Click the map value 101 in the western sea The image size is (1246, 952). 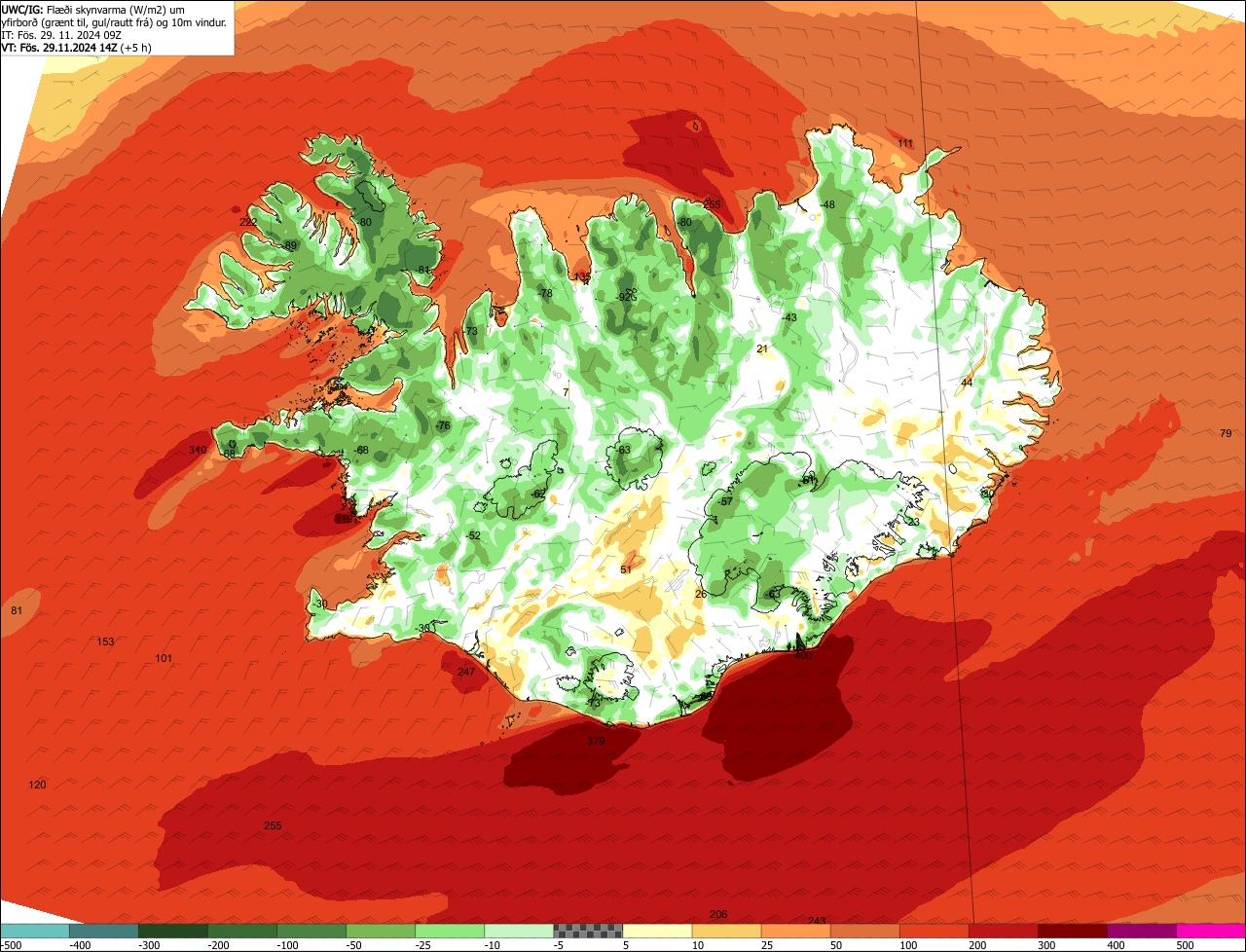pyautogui.click(x=164, y=659)
